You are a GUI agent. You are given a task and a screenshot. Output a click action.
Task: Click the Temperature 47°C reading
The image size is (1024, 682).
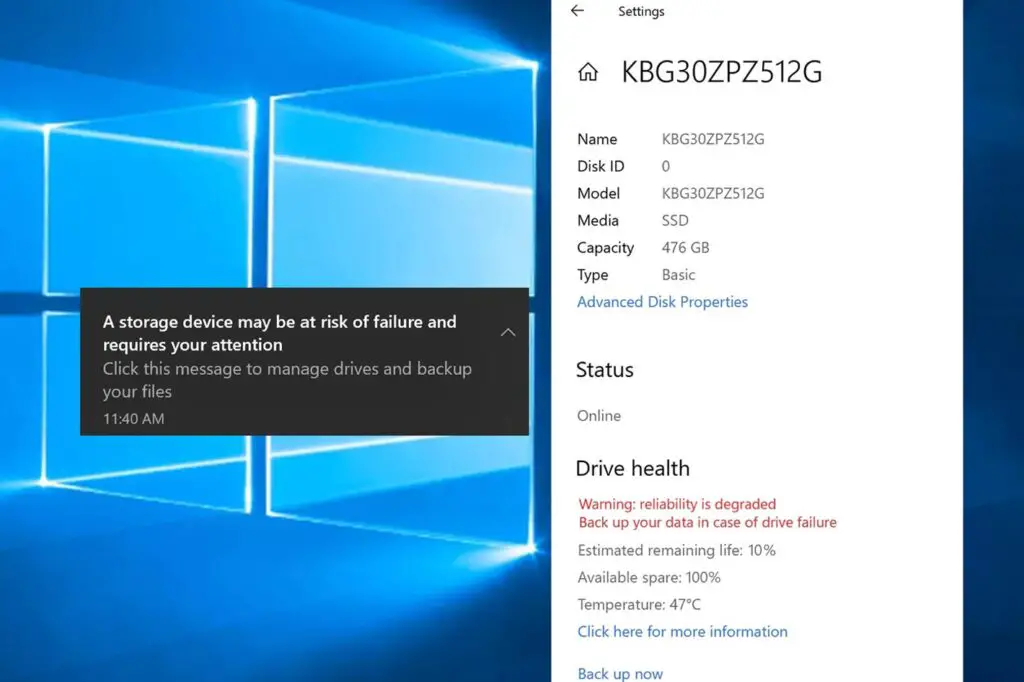coord(640,604)
